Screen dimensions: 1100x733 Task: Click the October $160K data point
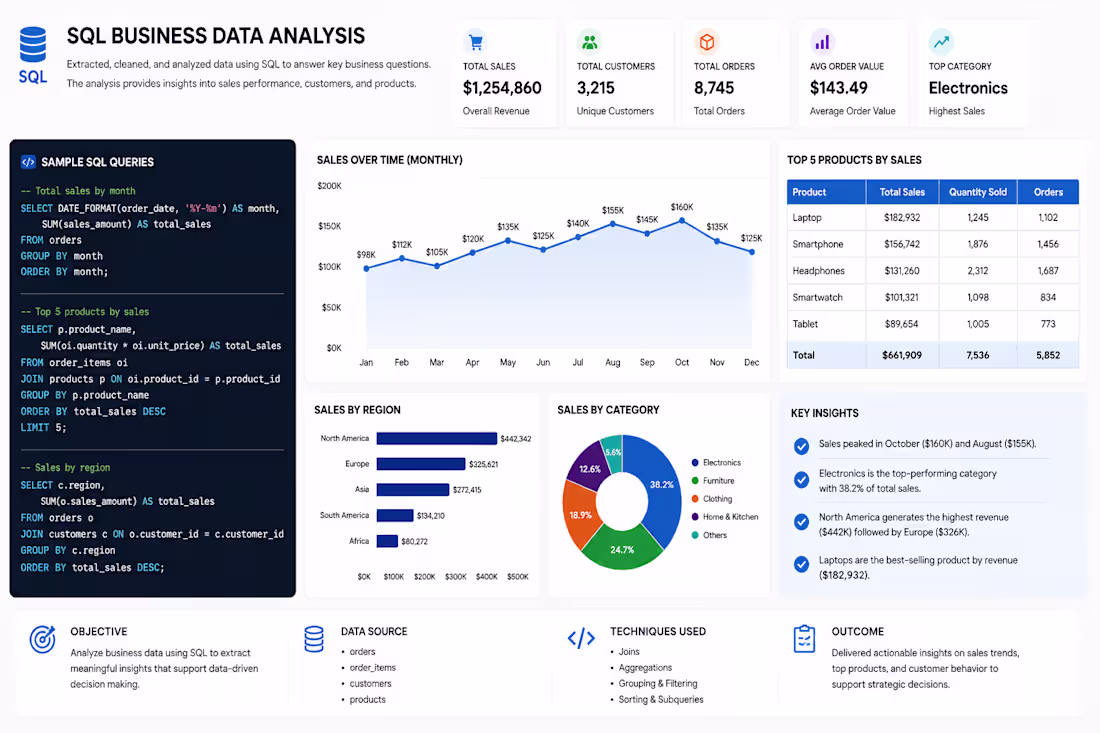(682, 221)
